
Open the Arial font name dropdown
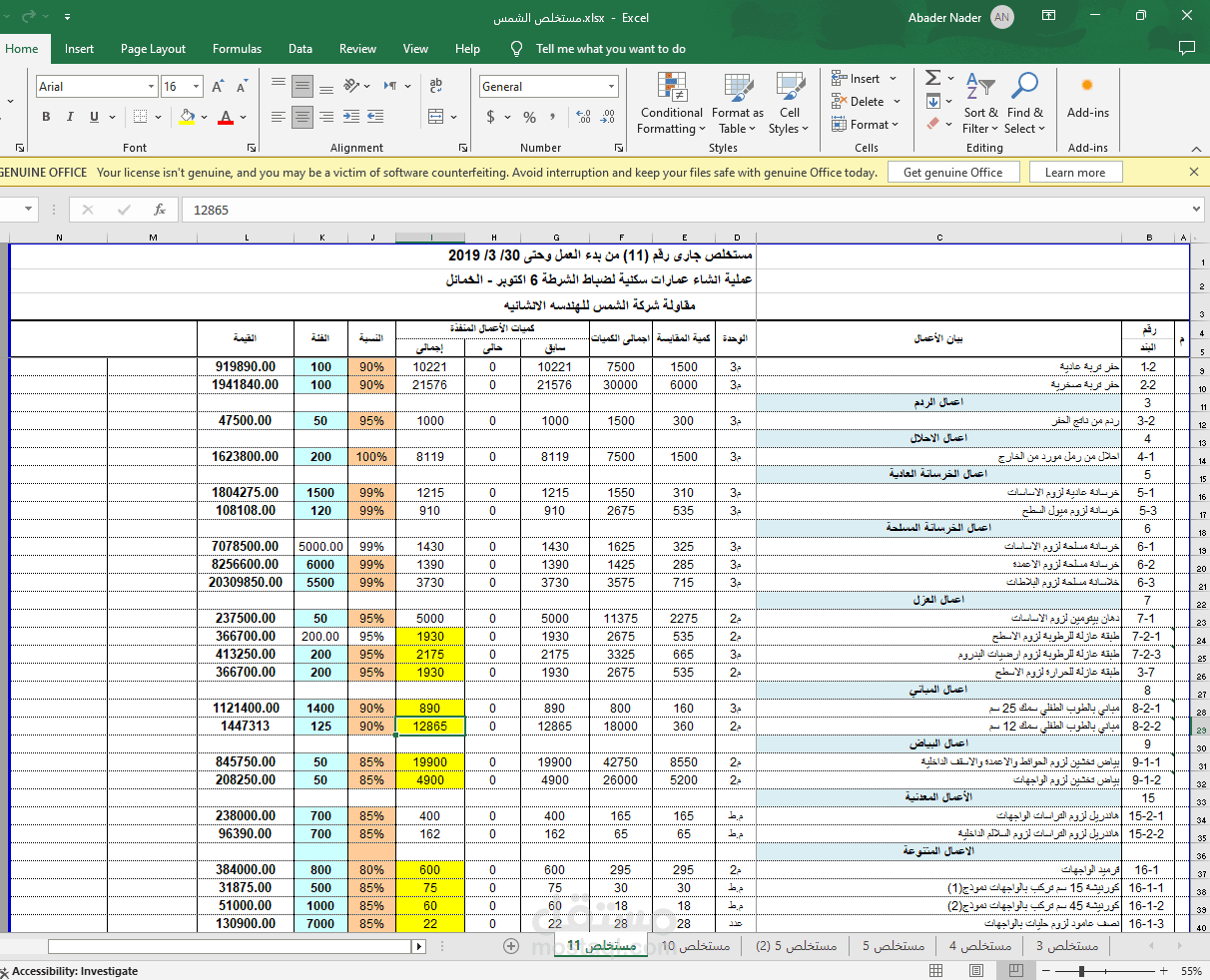click(151, 87)
